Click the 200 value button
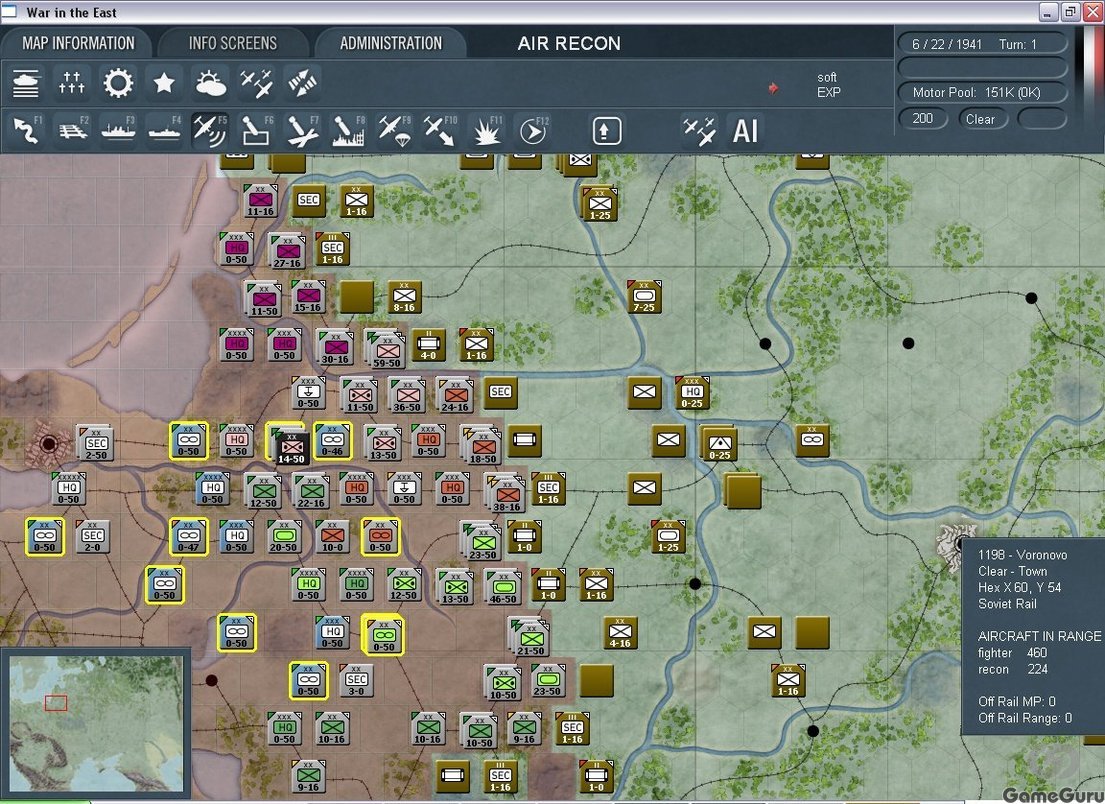Image resolution: width=1105 pixels, height=804 pixels. click(922, 118)
